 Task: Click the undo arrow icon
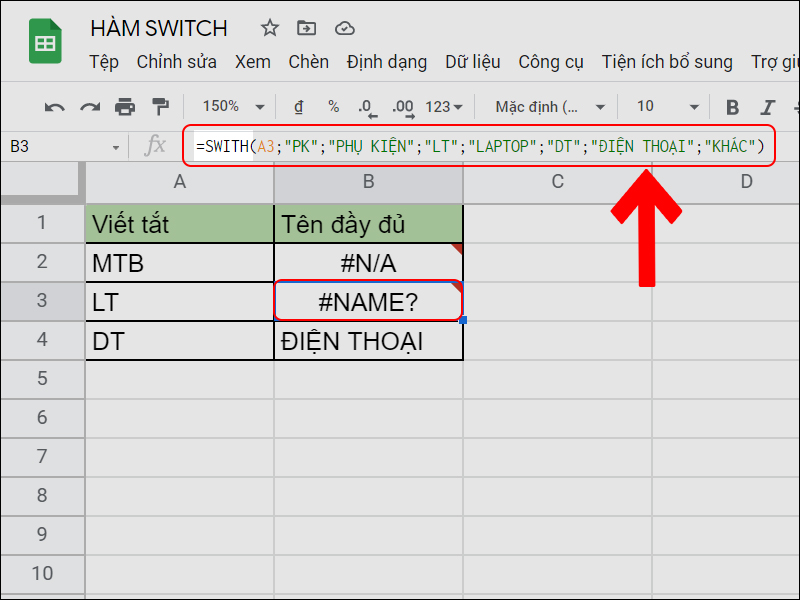pos(55,107)
